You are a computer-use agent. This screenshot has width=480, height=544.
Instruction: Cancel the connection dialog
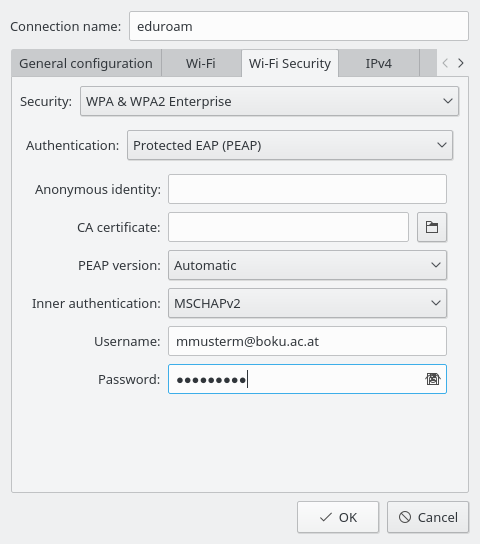(428, 517)
